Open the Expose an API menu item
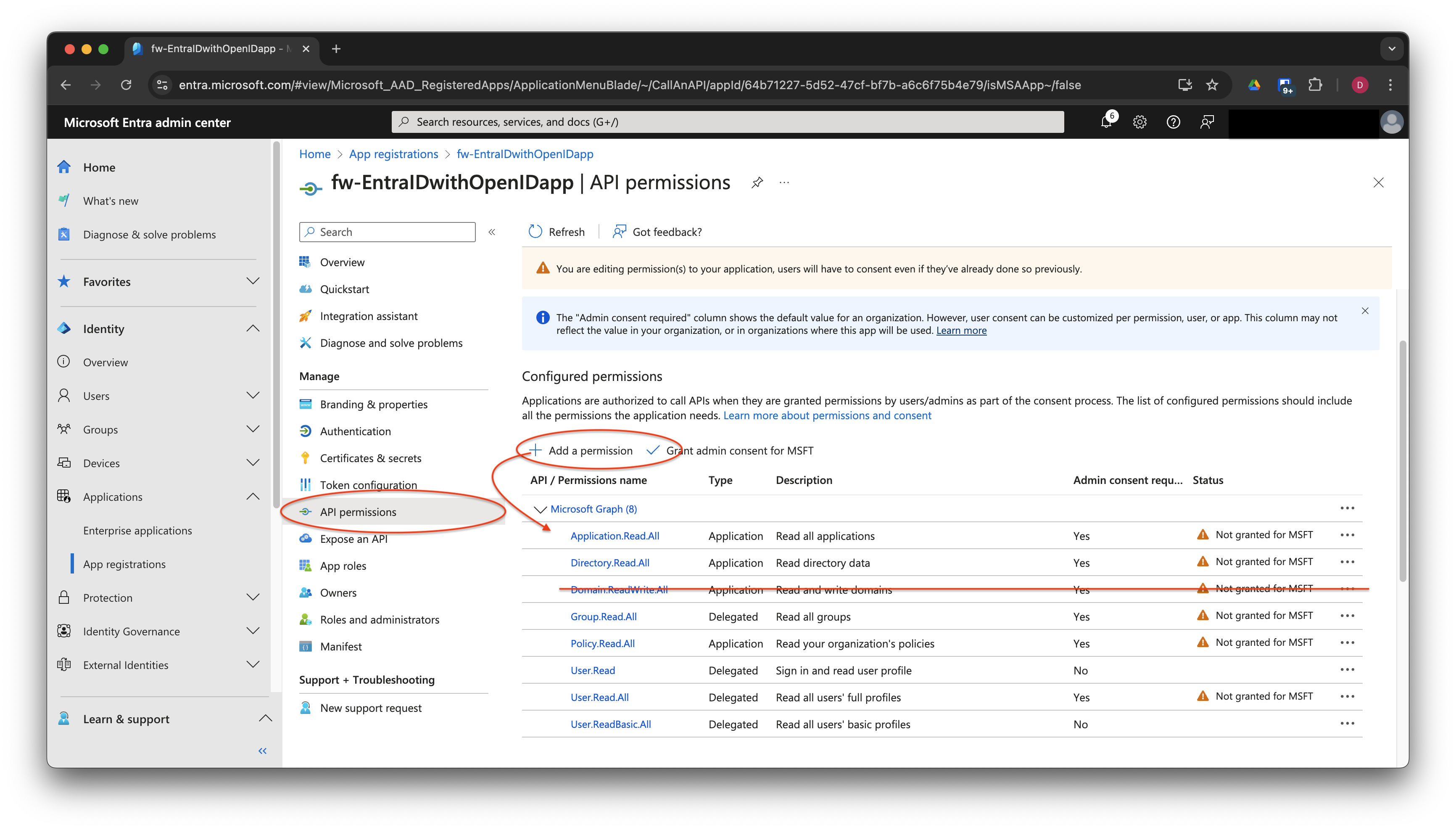 (x=353, y=539)
